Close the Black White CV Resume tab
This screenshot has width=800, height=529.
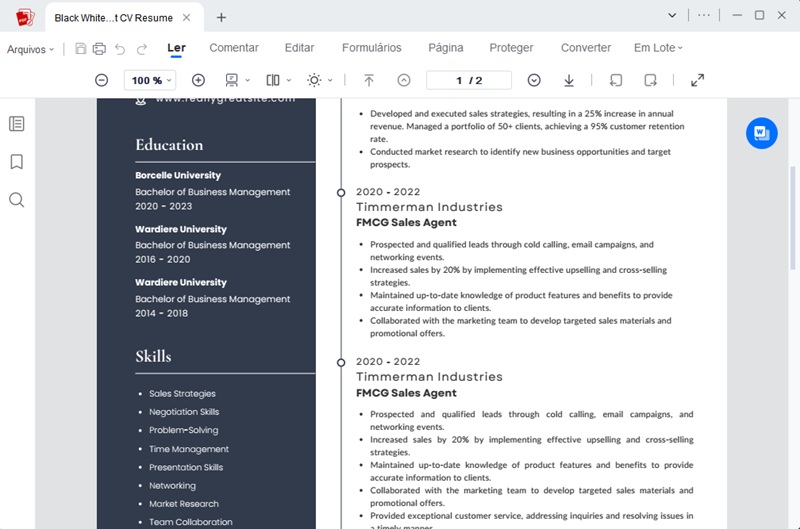tap(187, 18)
